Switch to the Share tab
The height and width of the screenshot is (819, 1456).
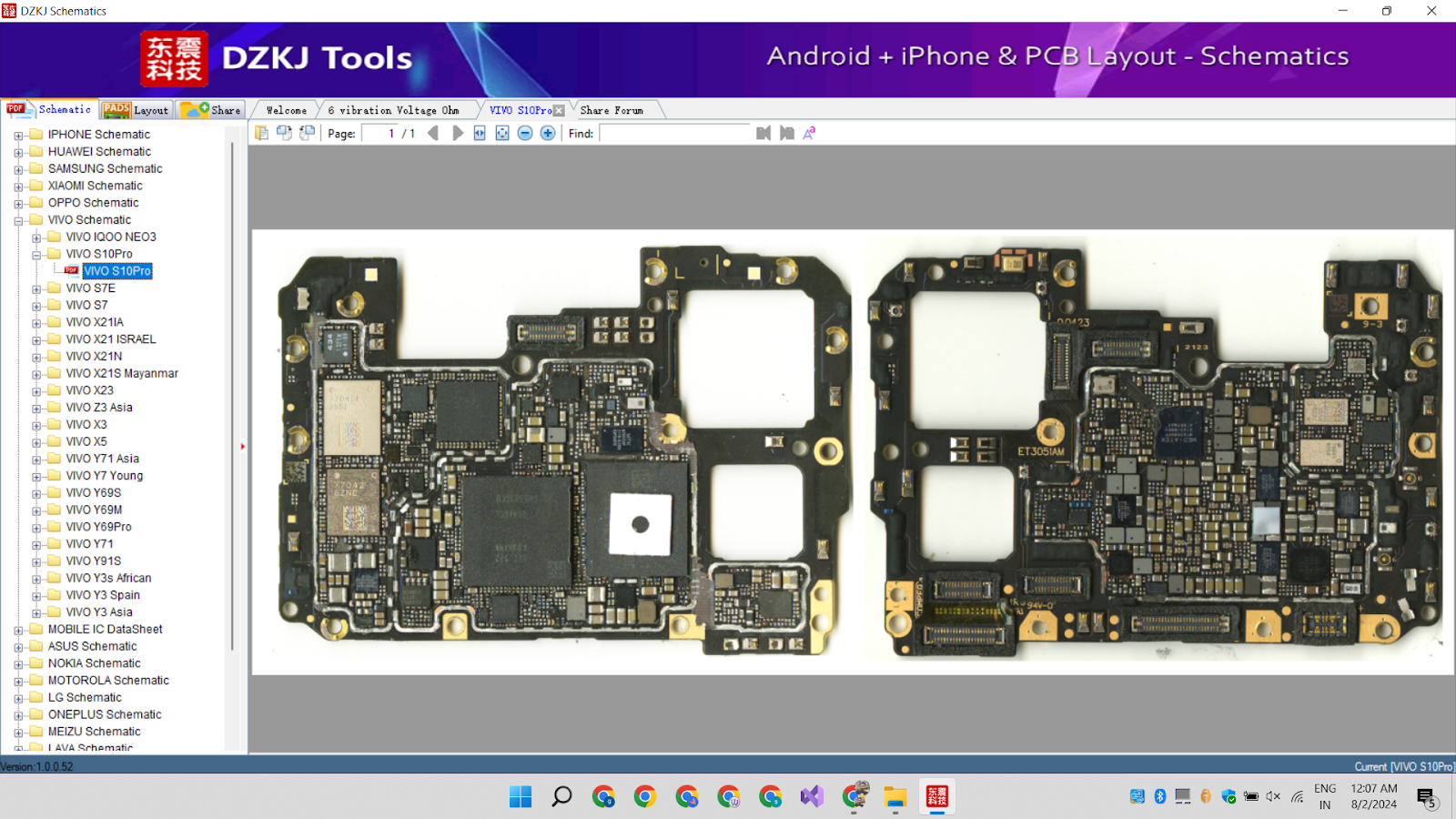click(x=211, y=109)
